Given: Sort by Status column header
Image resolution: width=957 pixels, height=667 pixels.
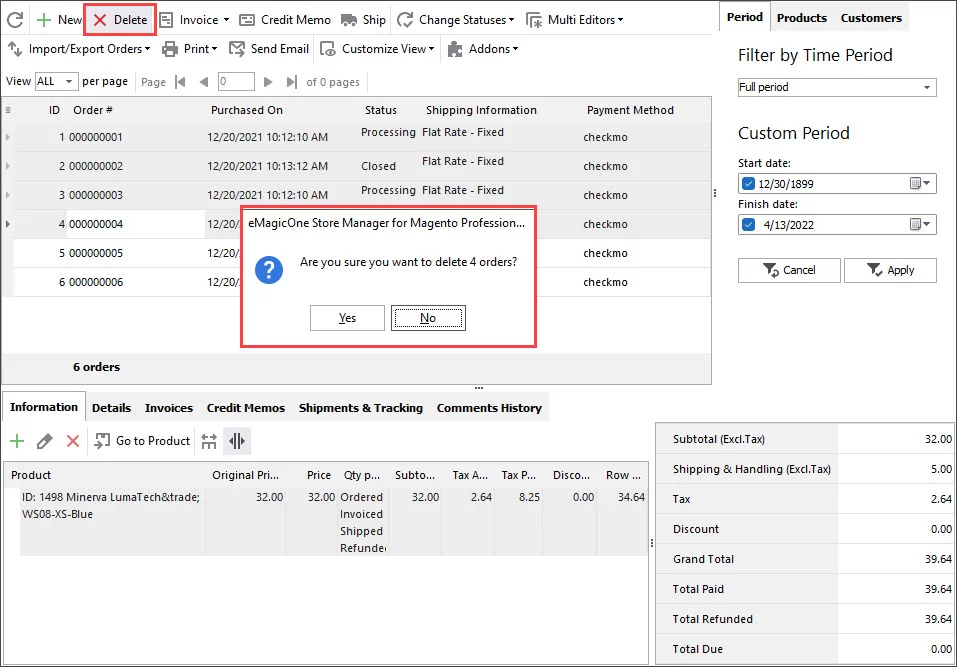Looking at the screenshot, I should click(x=381, y=110).
